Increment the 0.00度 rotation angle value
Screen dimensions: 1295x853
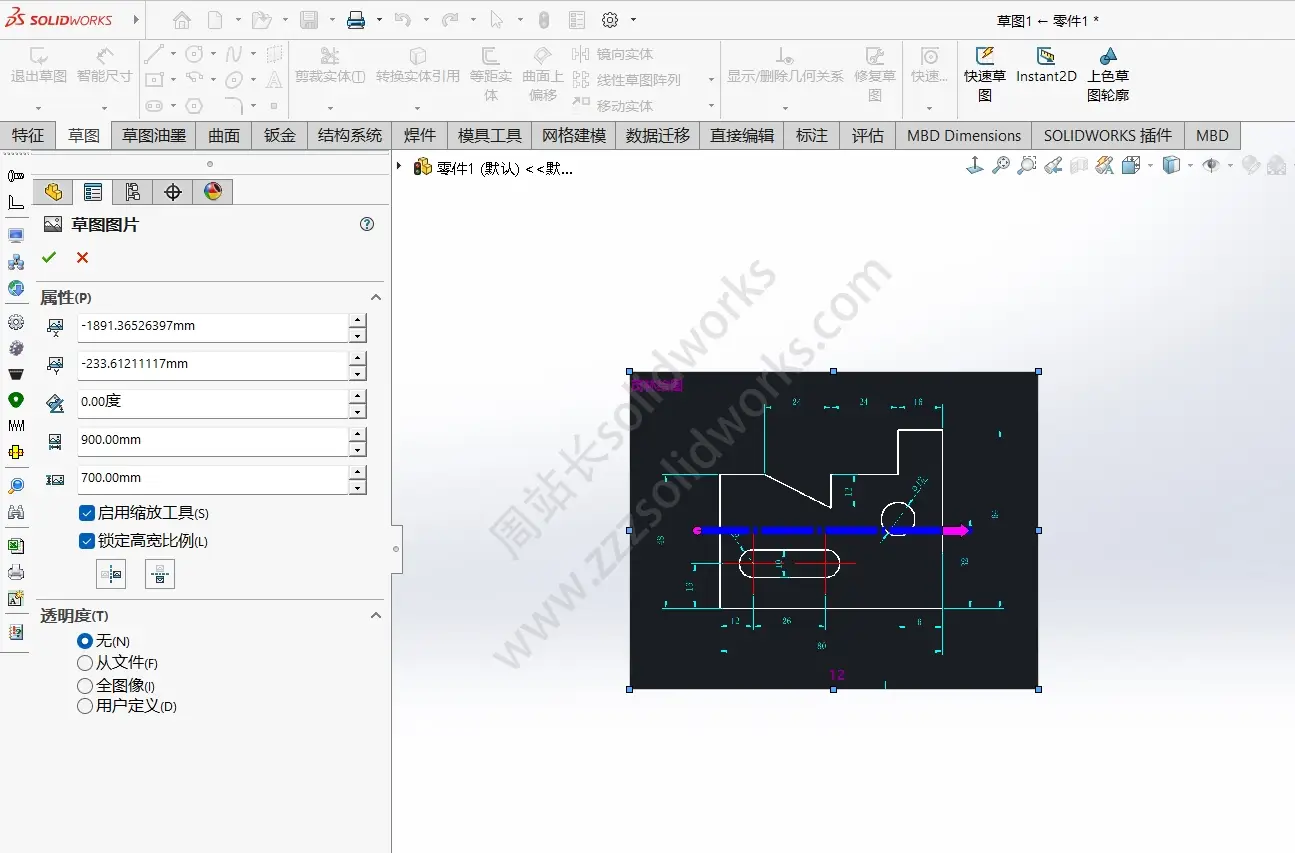pyautogui.click(x=358, y=396)
